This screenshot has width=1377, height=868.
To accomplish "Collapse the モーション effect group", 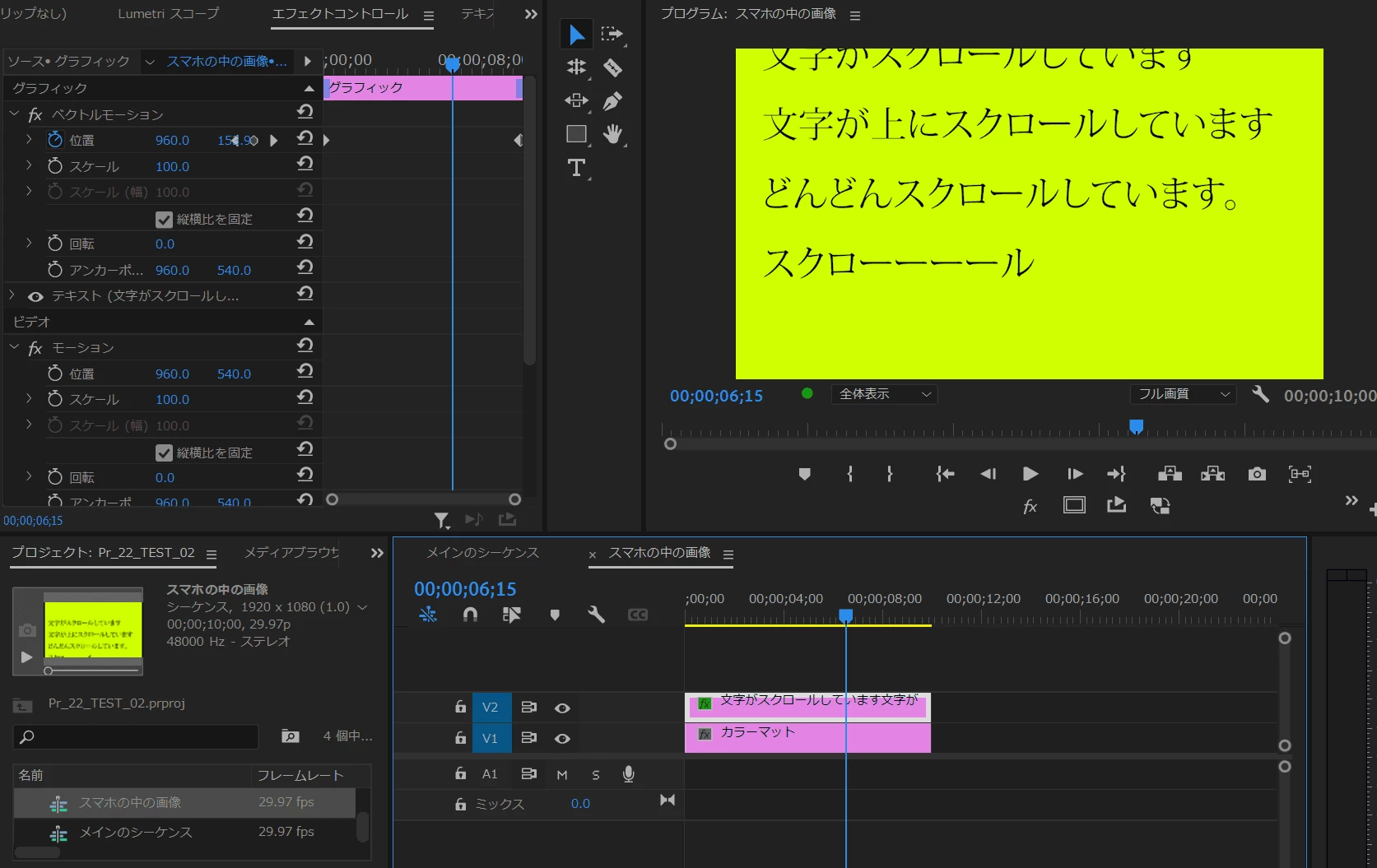I will (x=14, y=347).
